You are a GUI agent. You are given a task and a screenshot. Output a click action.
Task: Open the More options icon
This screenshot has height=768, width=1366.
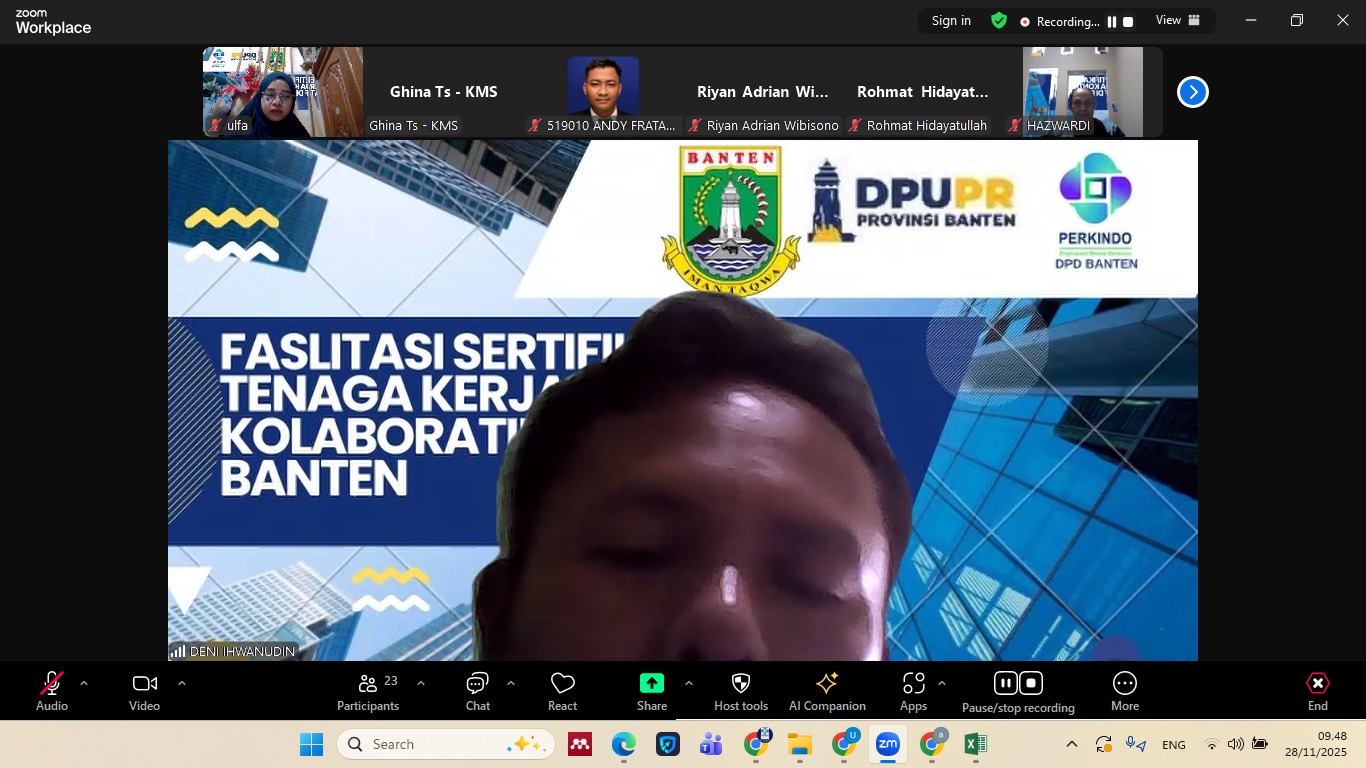(1124, 684)
